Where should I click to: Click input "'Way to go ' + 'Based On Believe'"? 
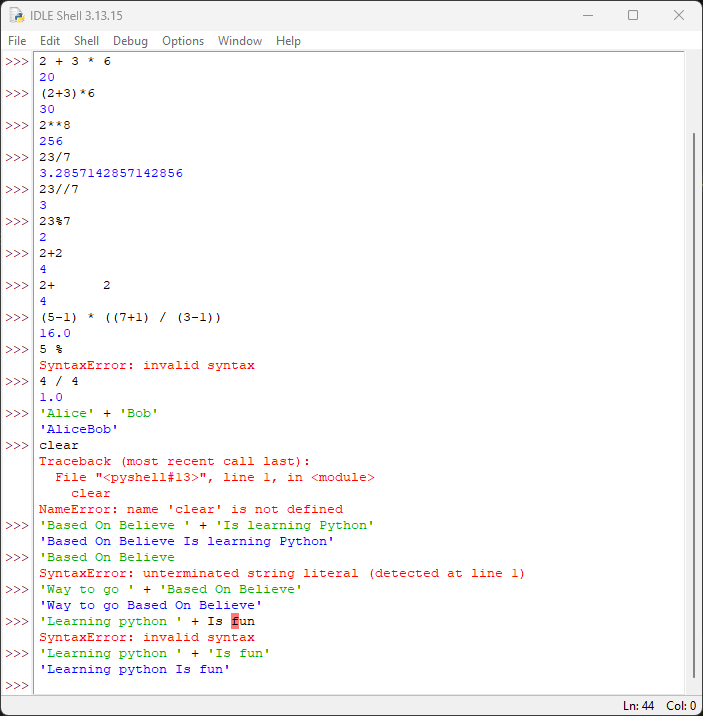171,589
